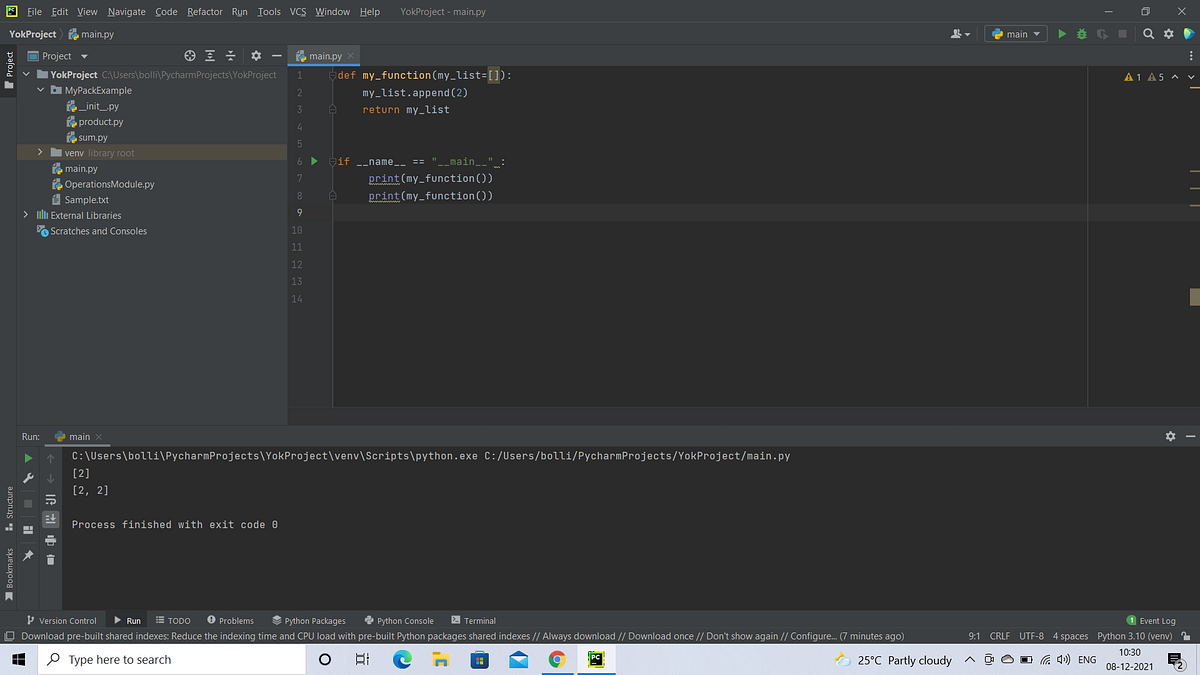Collapse the YokProject root folder
This screenshot has width=1200, height=675.
27,75
